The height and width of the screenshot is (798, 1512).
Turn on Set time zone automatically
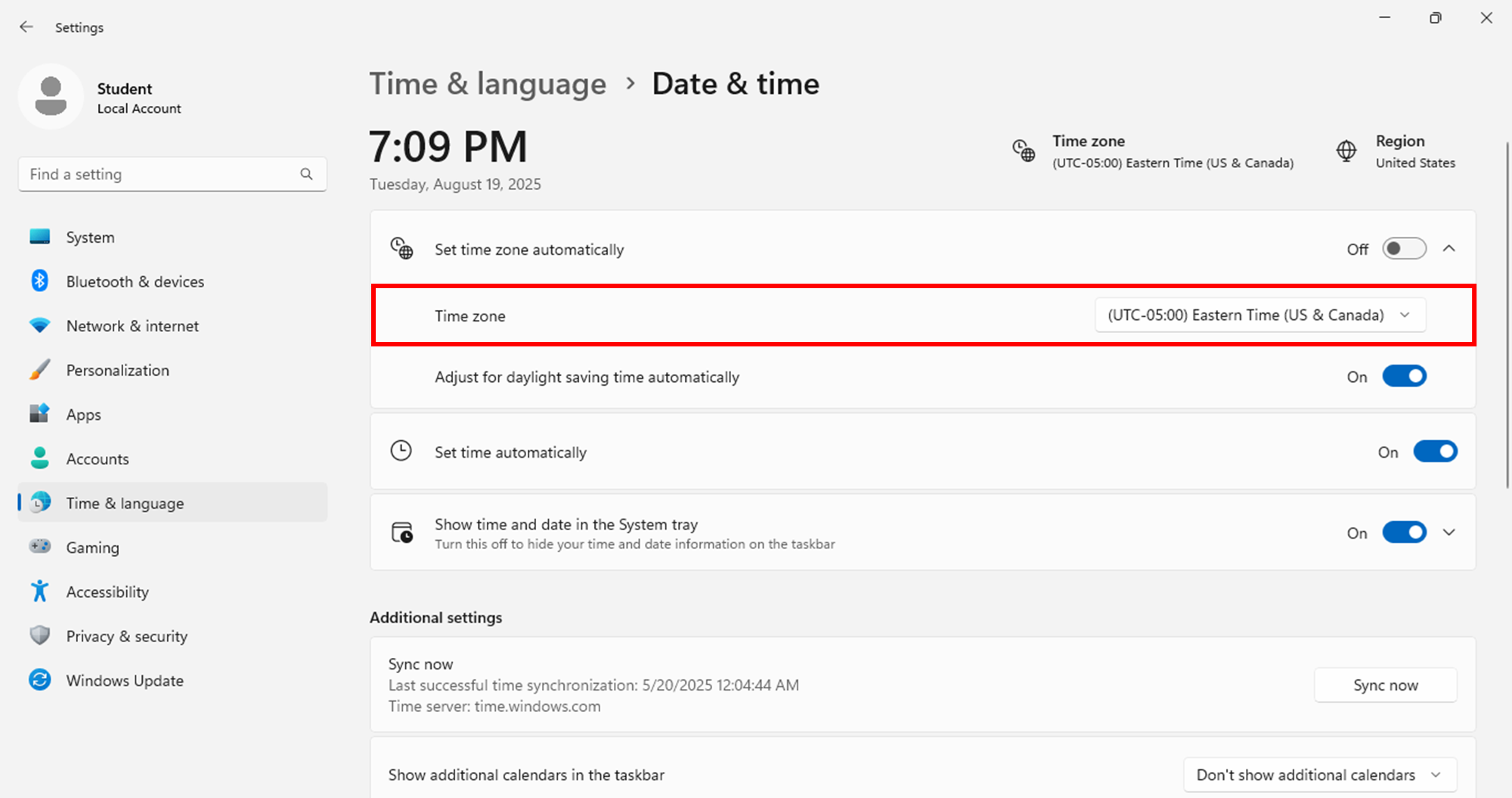coord(1404,249)
